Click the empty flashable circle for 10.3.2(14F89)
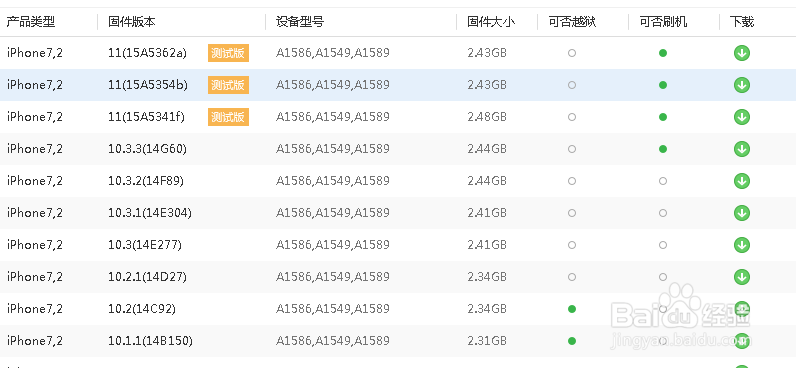The height and width of the screenshot is (368, 796). pos(662,181)
